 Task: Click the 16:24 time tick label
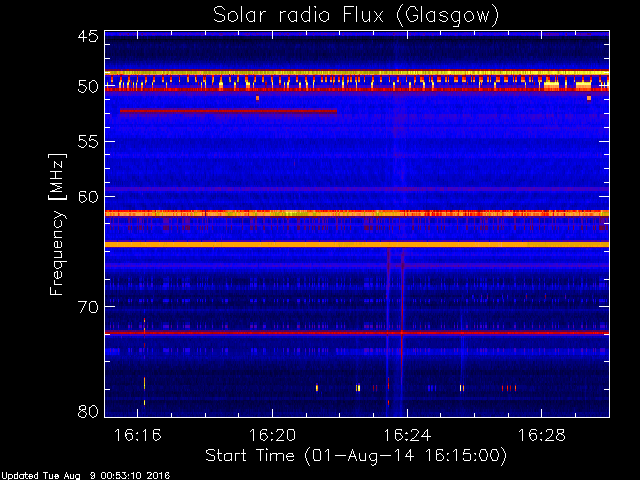pyautogui.click(x=407, y=435)
